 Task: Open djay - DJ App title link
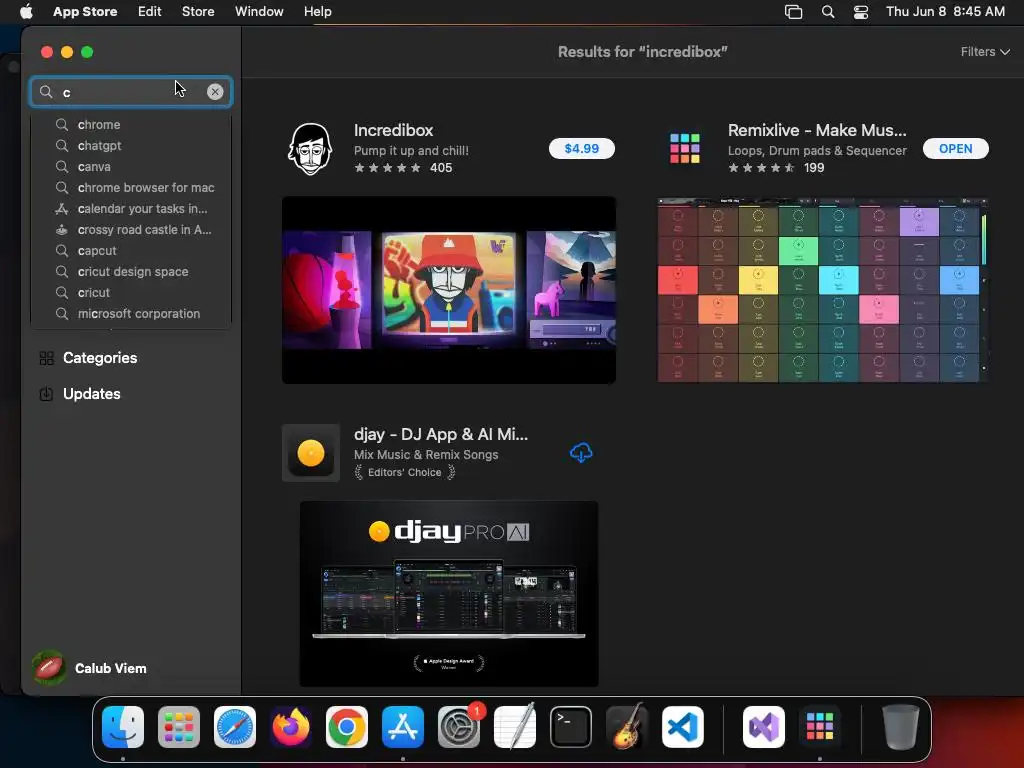tap(441, 434)
